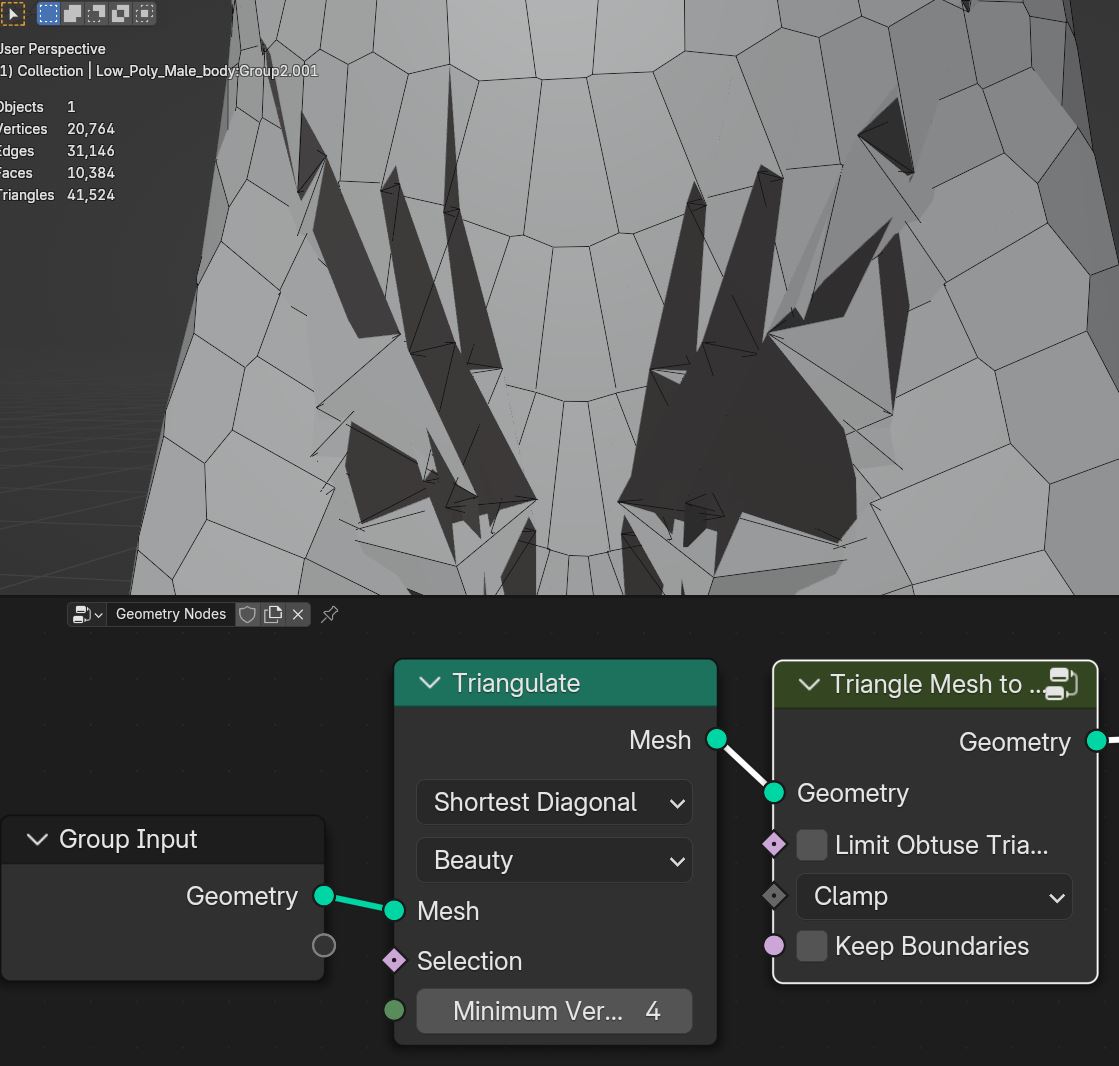This screenshot has height=1066, width=1119.
Task: Duplicate the Geometry Nodes node group
Action: pos(273,614)
